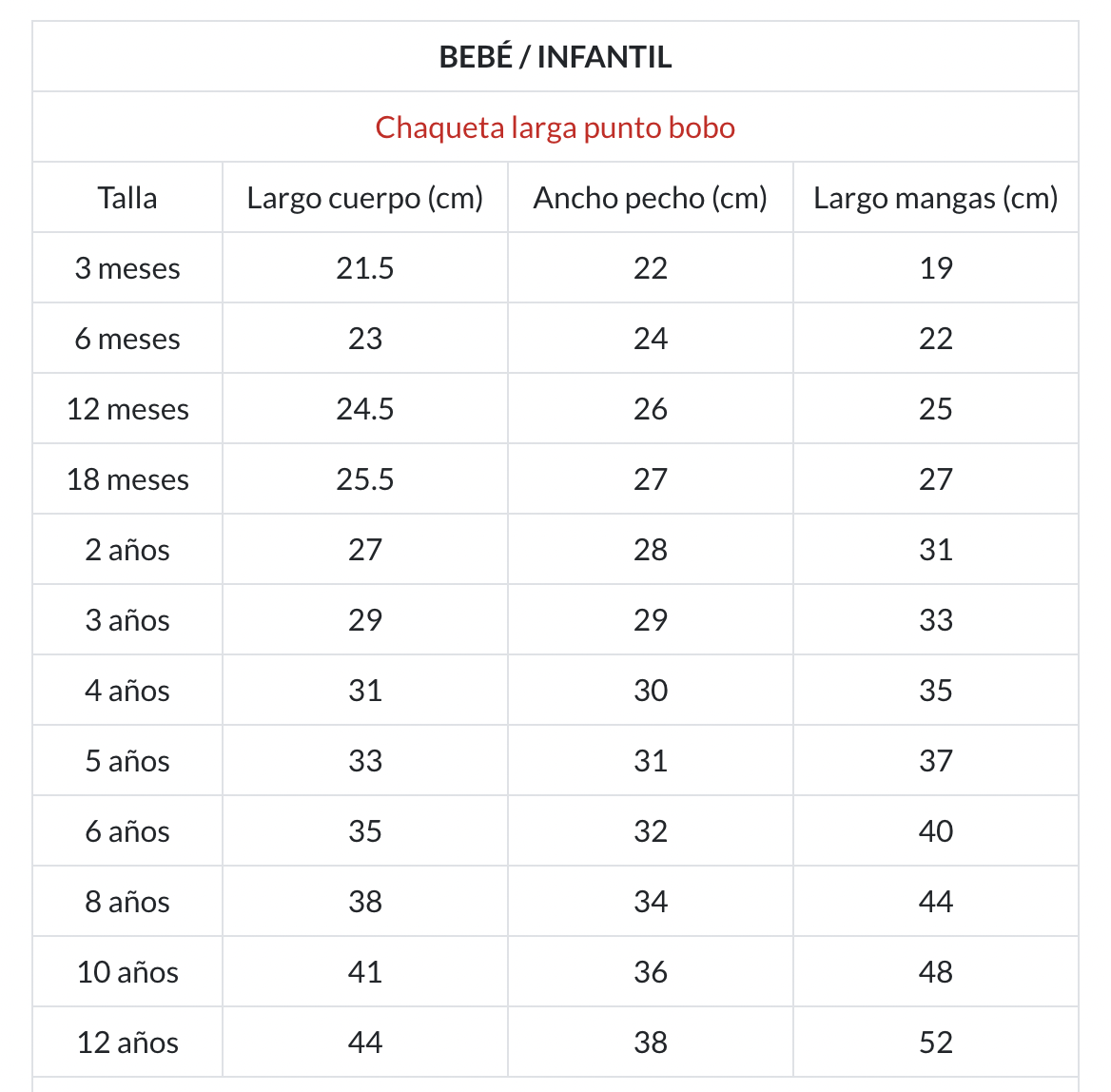Select the 4 años size cell
The height and width of the screenshot is (1092, 1111).
[127, 691]
